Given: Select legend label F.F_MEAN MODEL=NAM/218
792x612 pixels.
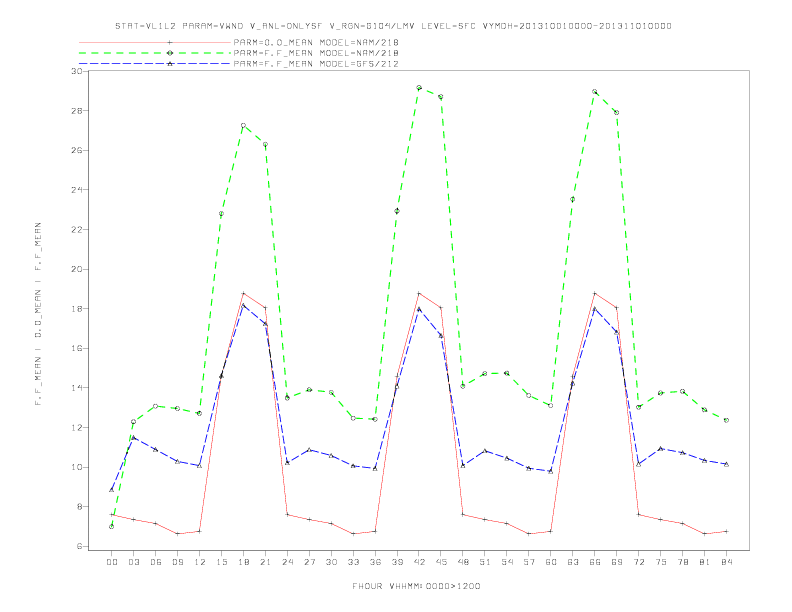Looking at the screenshot, I should 316,53.
